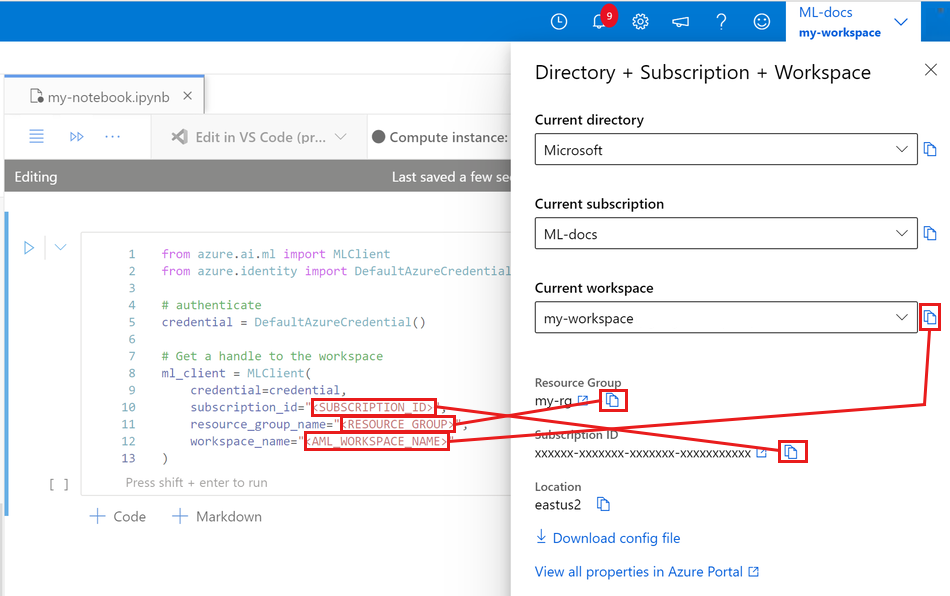Open the settings gear icon
The width and height of the screenshot is (950, 596).
640,22
